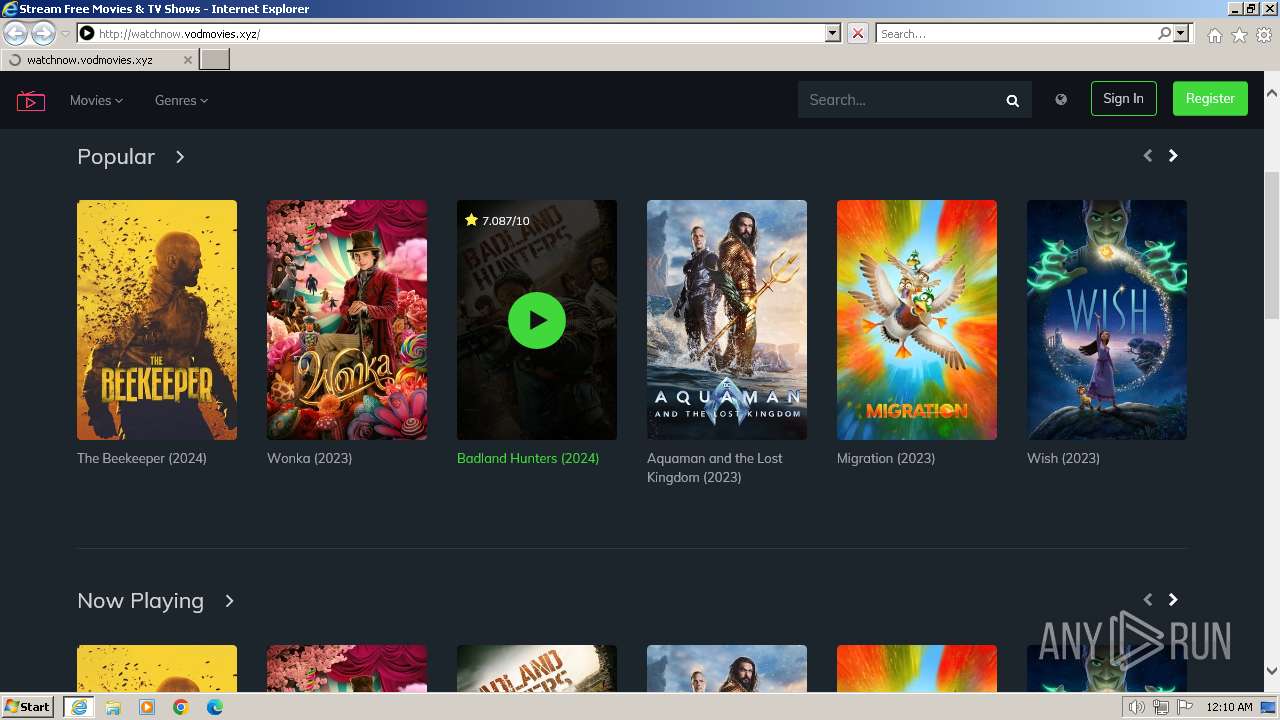Click the volume speaker tray icon
Viewport: 1280px width, 720px height.
[1137, 708]
